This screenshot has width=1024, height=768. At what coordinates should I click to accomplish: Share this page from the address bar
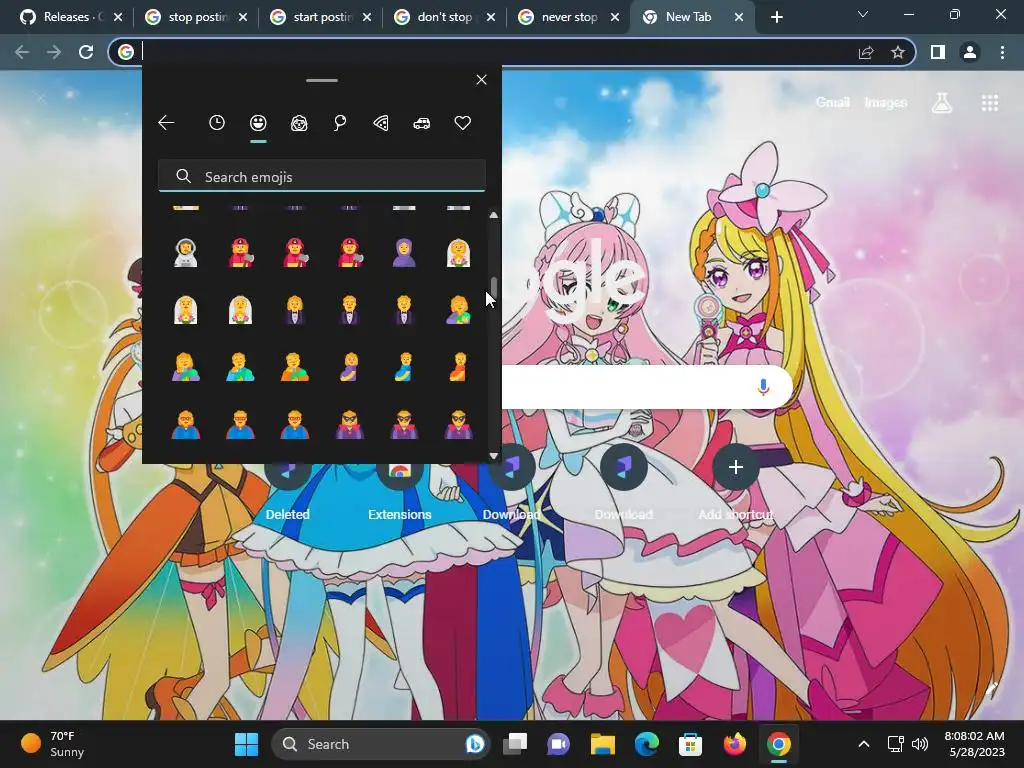point(866,52)
